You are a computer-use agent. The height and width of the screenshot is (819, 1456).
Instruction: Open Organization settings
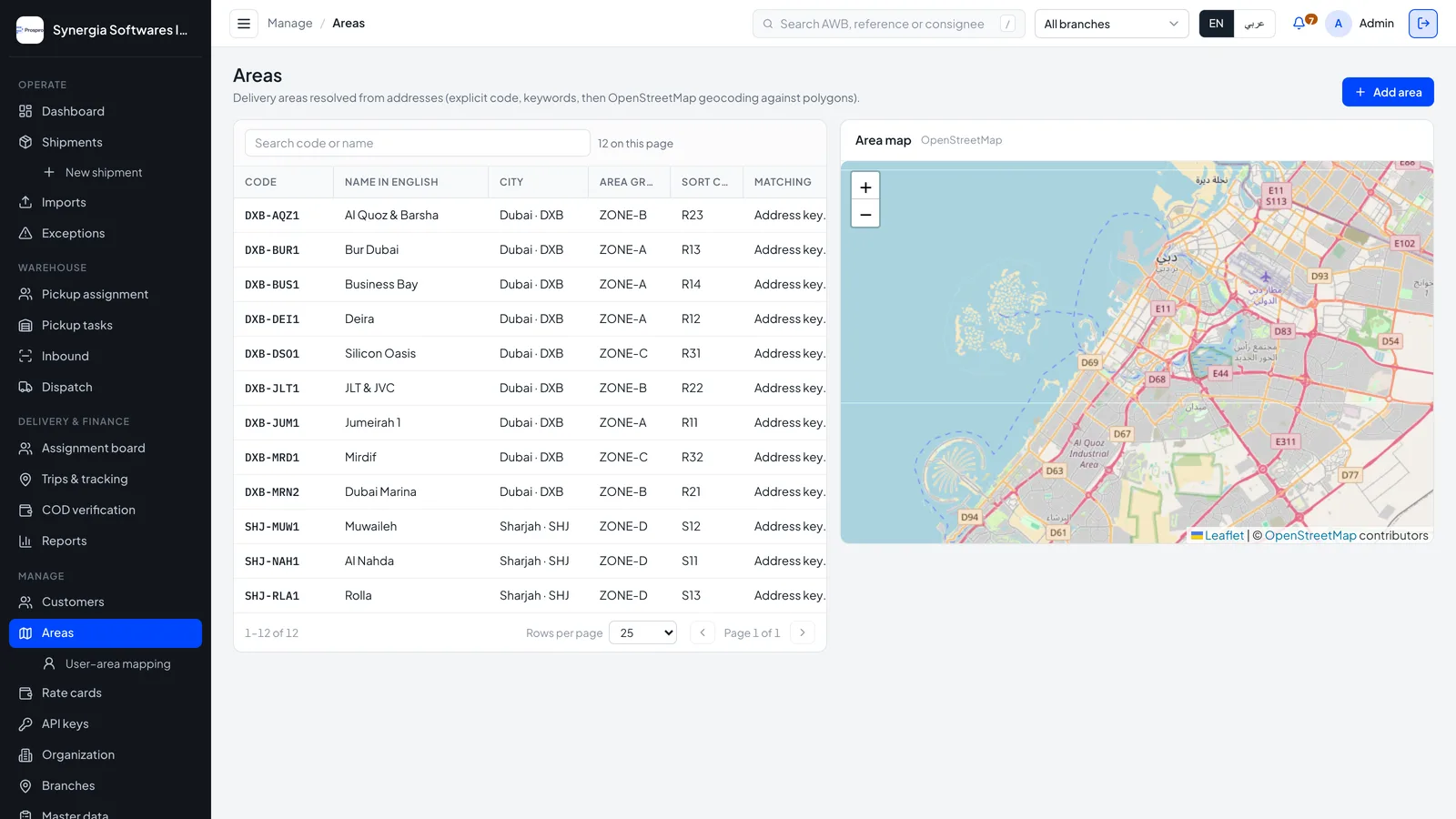pos(106,754)
